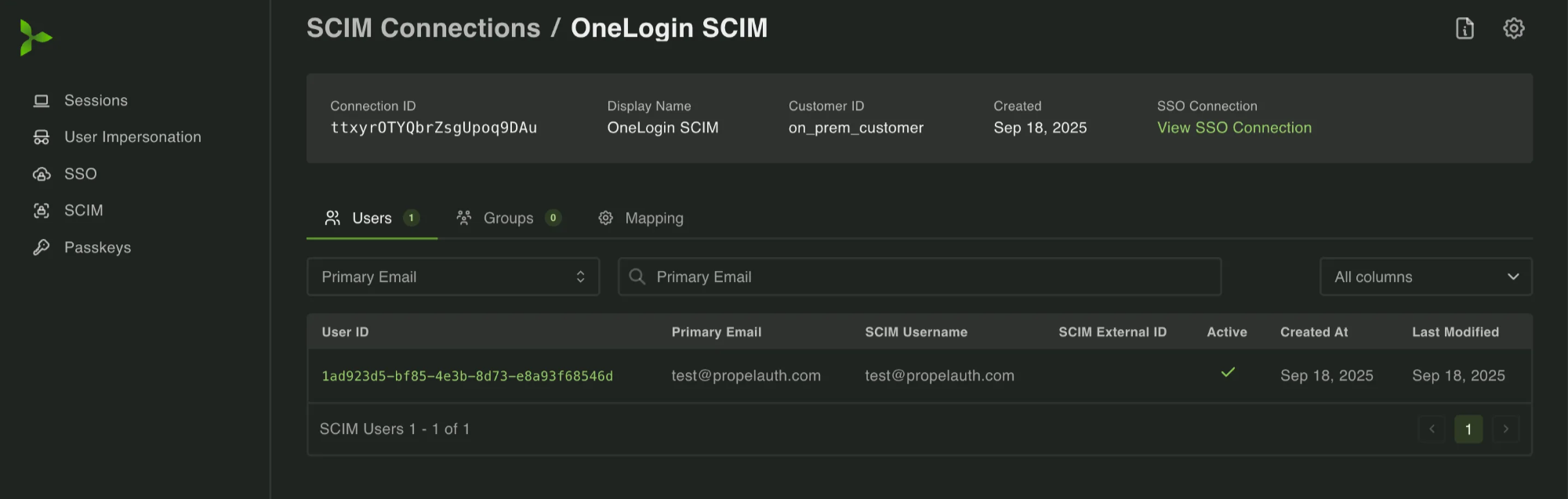Open View SSO Connection link
Viewport: 1568px width, 499px height.
click(1233, 127)
